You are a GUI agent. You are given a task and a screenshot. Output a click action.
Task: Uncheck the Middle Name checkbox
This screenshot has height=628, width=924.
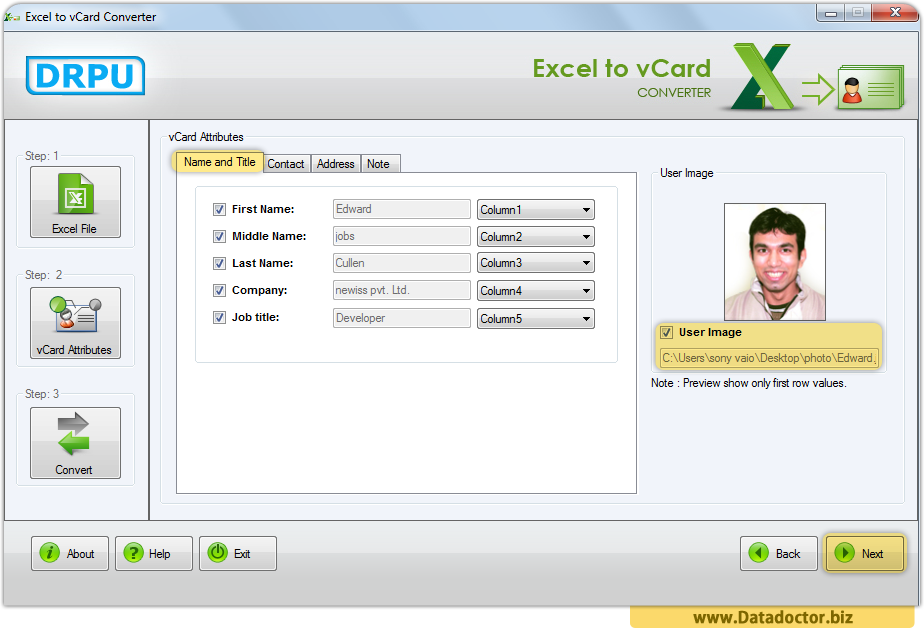pyautogui.click(x=219, y=236)
